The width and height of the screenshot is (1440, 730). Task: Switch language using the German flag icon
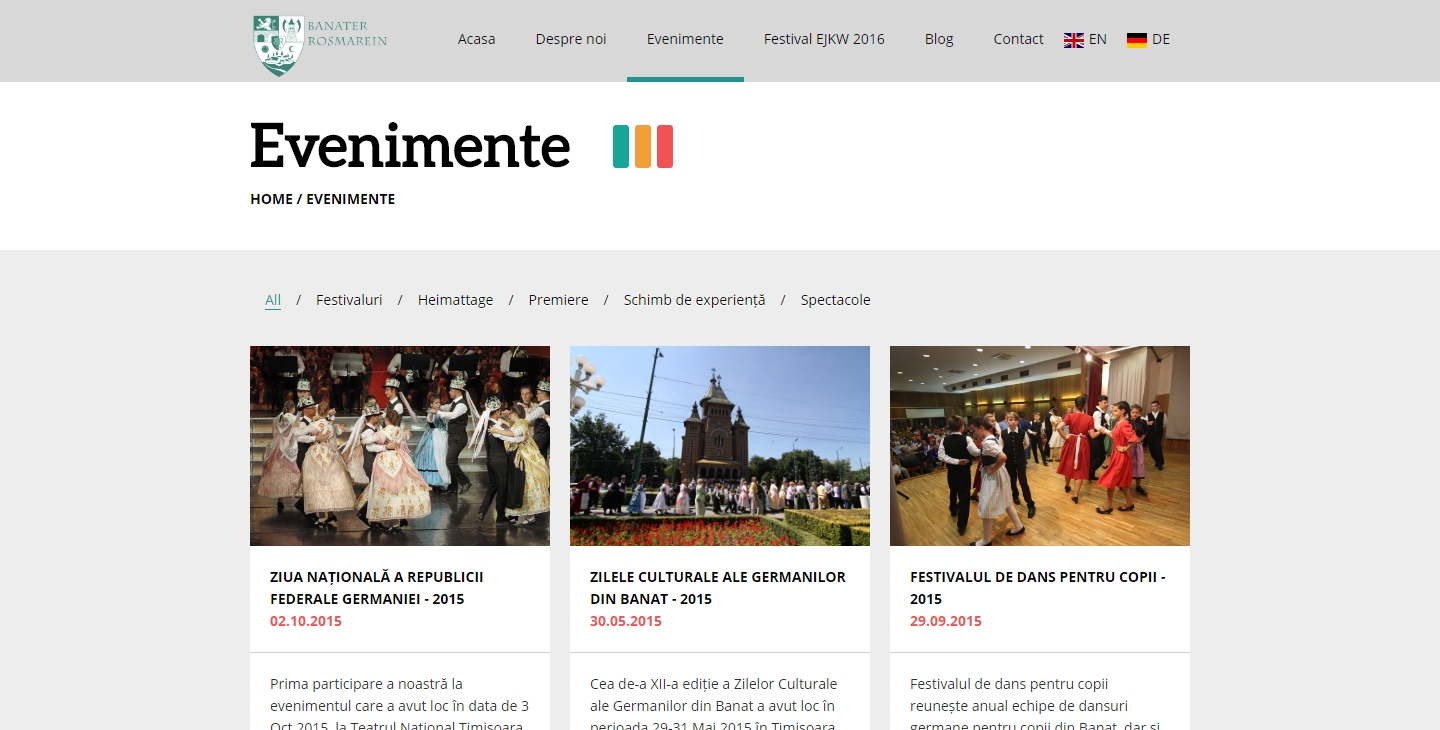coord(1137,40)
